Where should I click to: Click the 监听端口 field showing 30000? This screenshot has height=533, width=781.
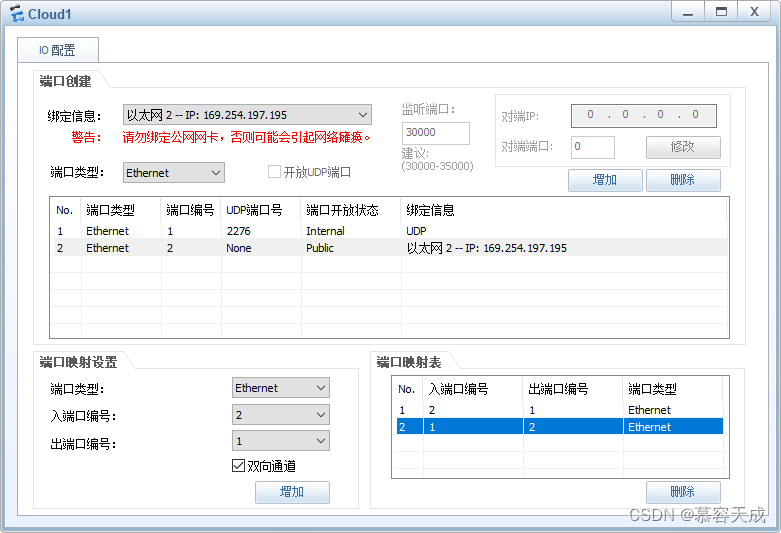(435, 133)
